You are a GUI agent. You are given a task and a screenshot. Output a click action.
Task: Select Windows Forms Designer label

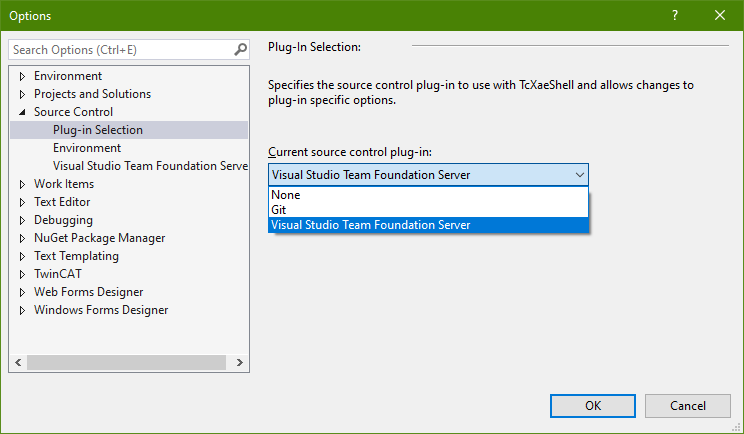tap(101, 310)
